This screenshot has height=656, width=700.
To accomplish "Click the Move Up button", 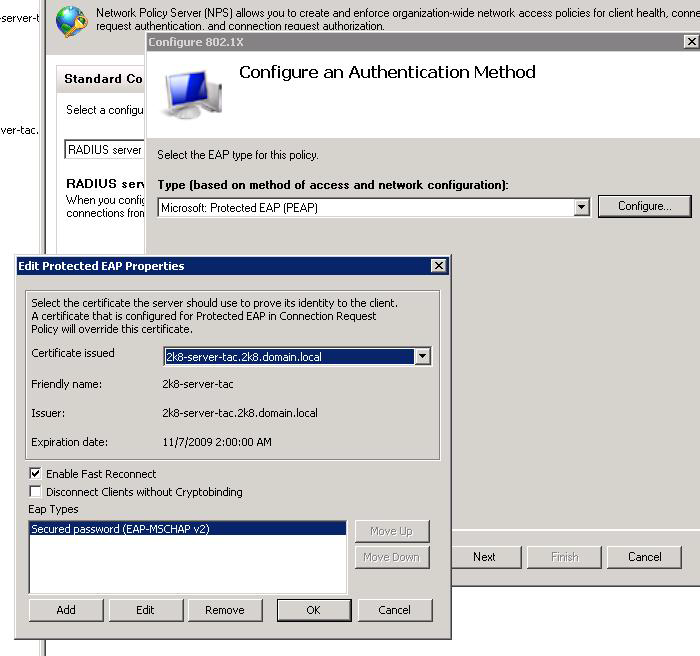I will 392,531.
